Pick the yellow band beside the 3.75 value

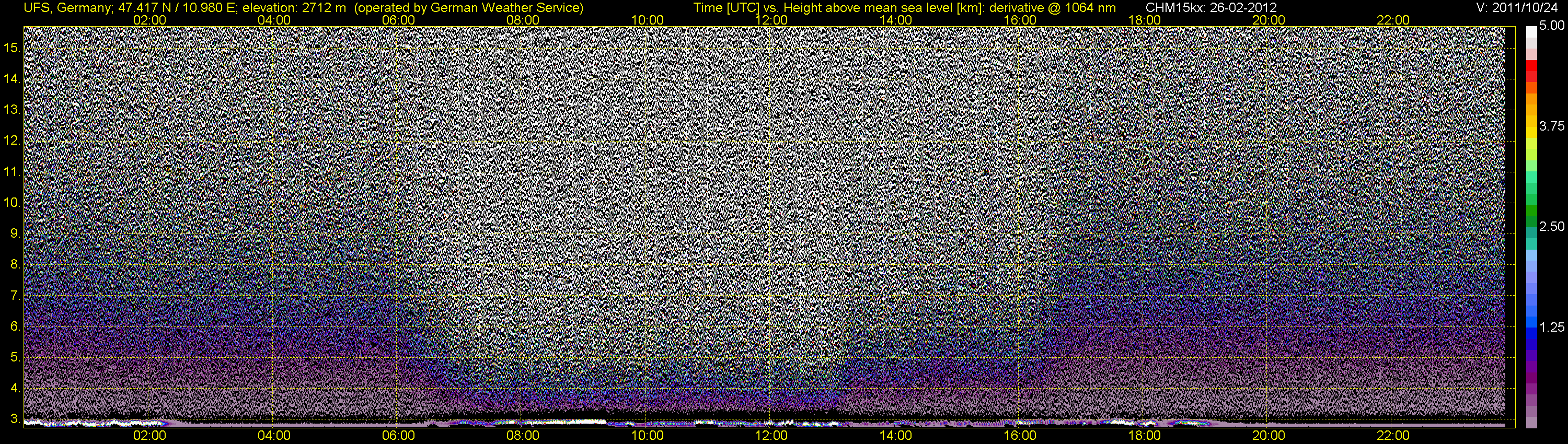pyautogui.click(x=1531, y=133)
